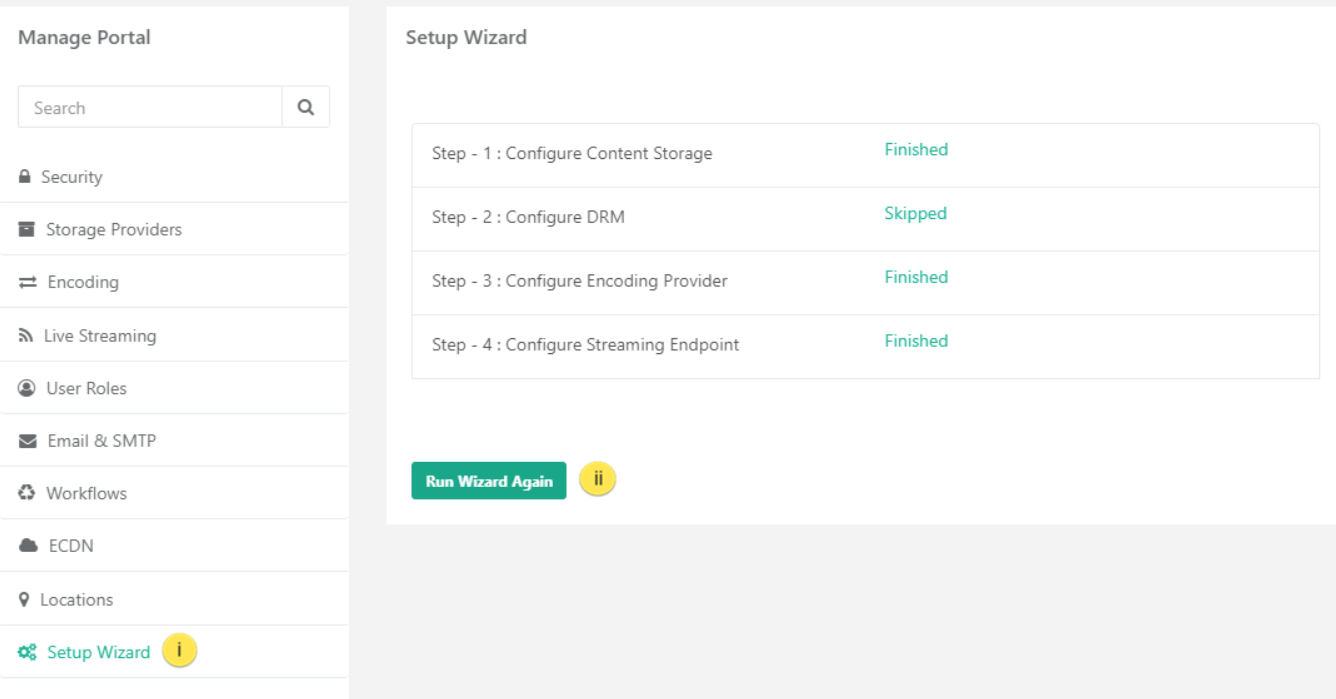Screen dimensions: 1336x699
Task: Click the Run Wizard Again button
Action: pyautogui.click(x=489, y=481)
